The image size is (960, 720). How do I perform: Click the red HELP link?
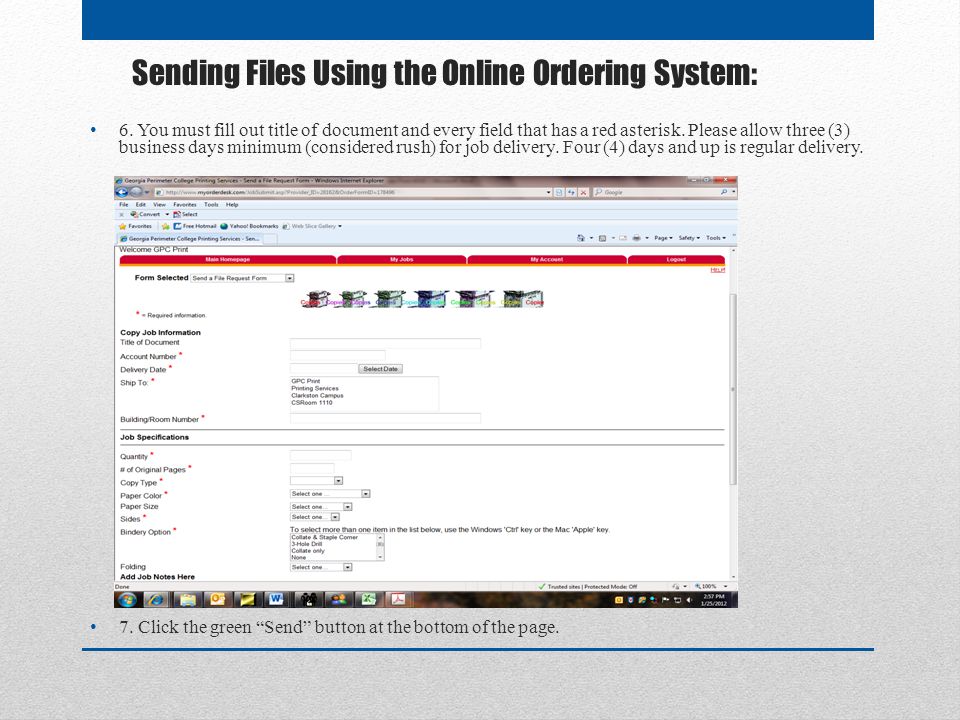pyautogui.click(x=718, y=270)
